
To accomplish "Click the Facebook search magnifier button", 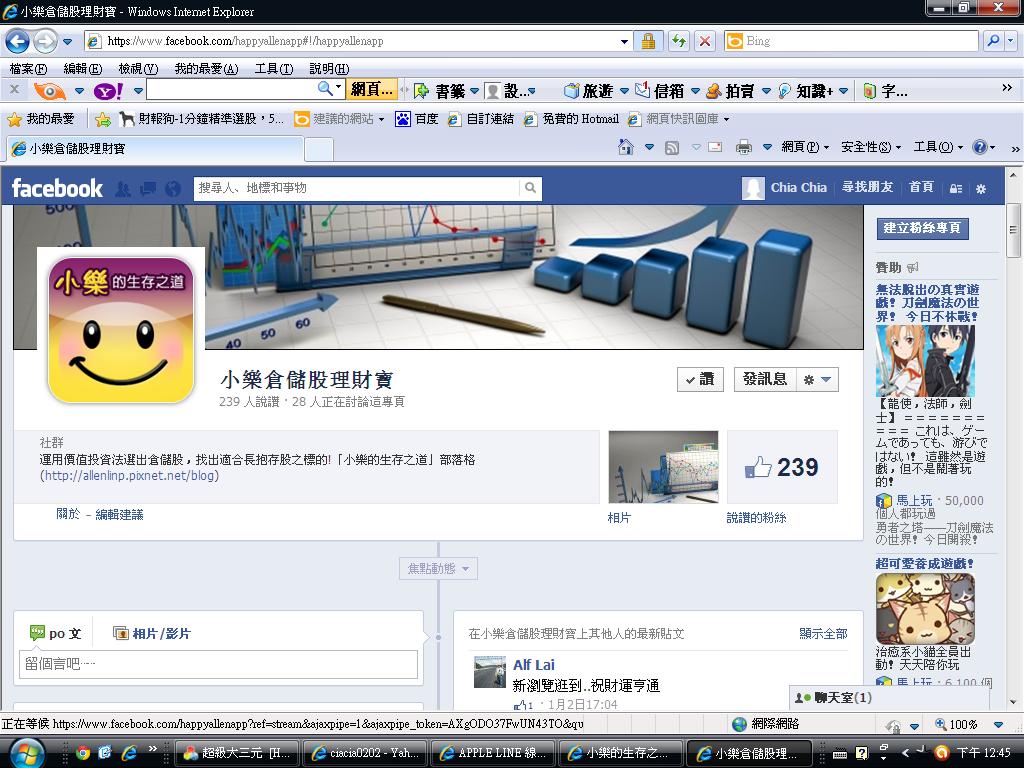I will pos(530,188).
